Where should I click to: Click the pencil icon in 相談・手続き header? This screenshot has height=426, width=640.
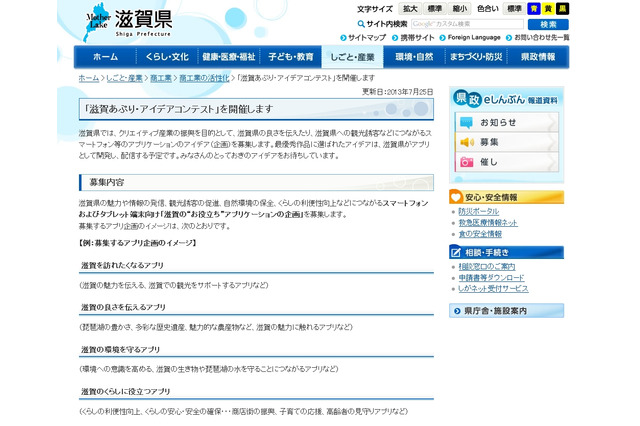pyautogui.click(x=456, y=253)
